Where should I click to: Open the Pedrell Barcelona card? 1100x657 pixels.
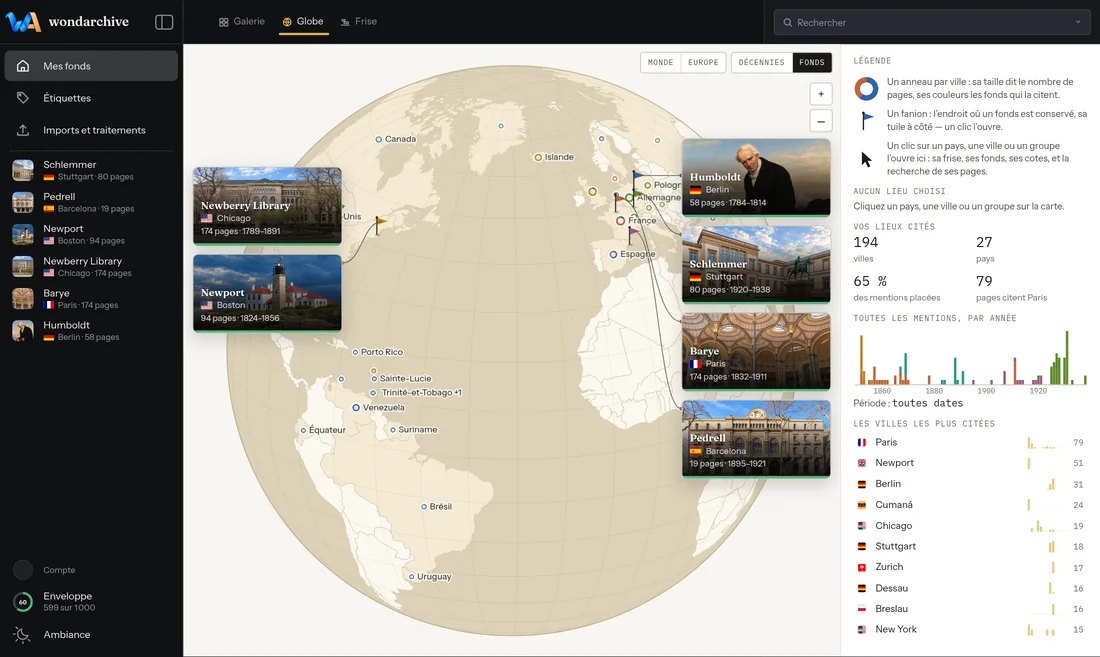click(756, 438)
